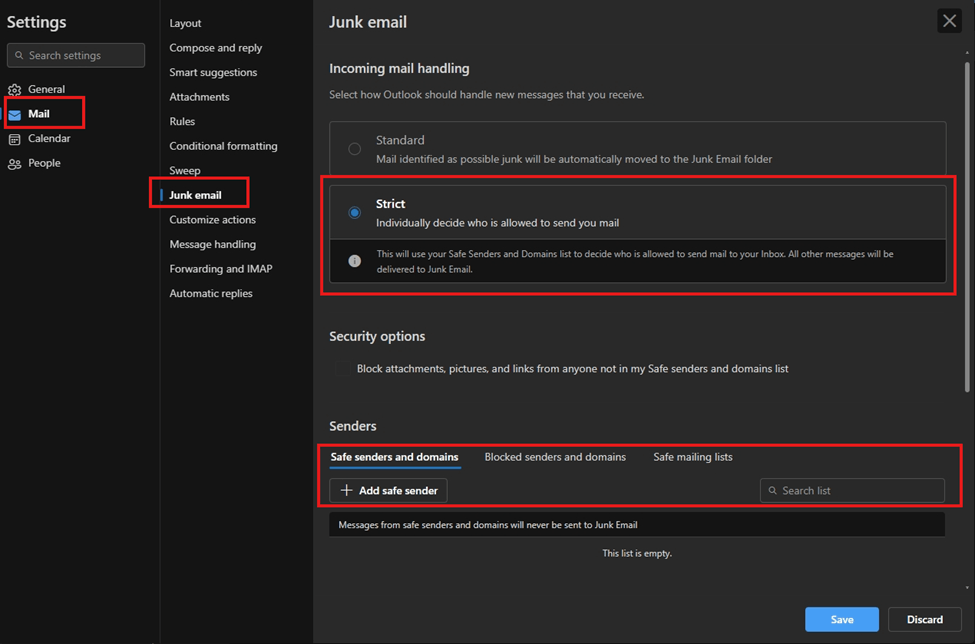Click Add safe sender button
975x644 pixels.
tap(388, 490)
